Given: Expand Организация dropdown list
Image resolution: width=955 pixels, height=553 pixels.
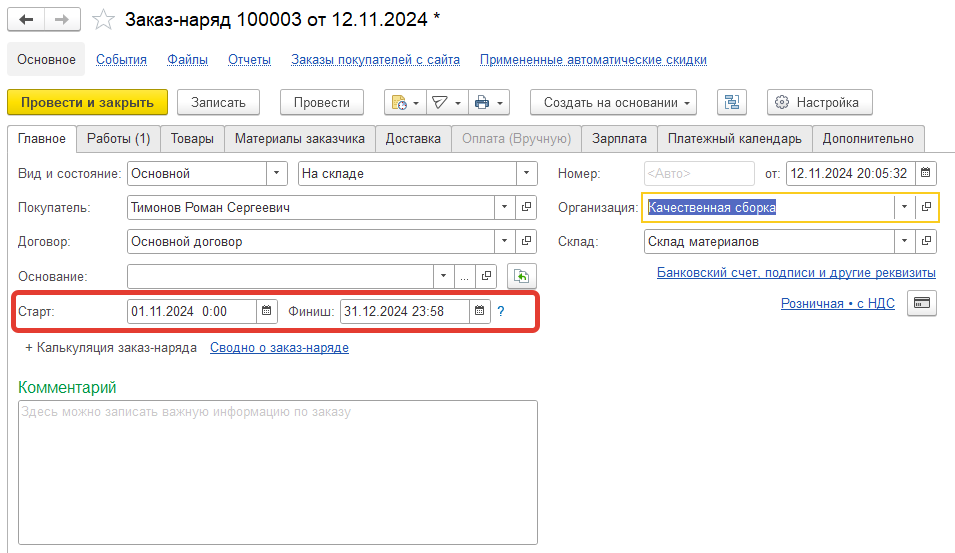Looking at the screenshot, I should click(x=904, y=207).
